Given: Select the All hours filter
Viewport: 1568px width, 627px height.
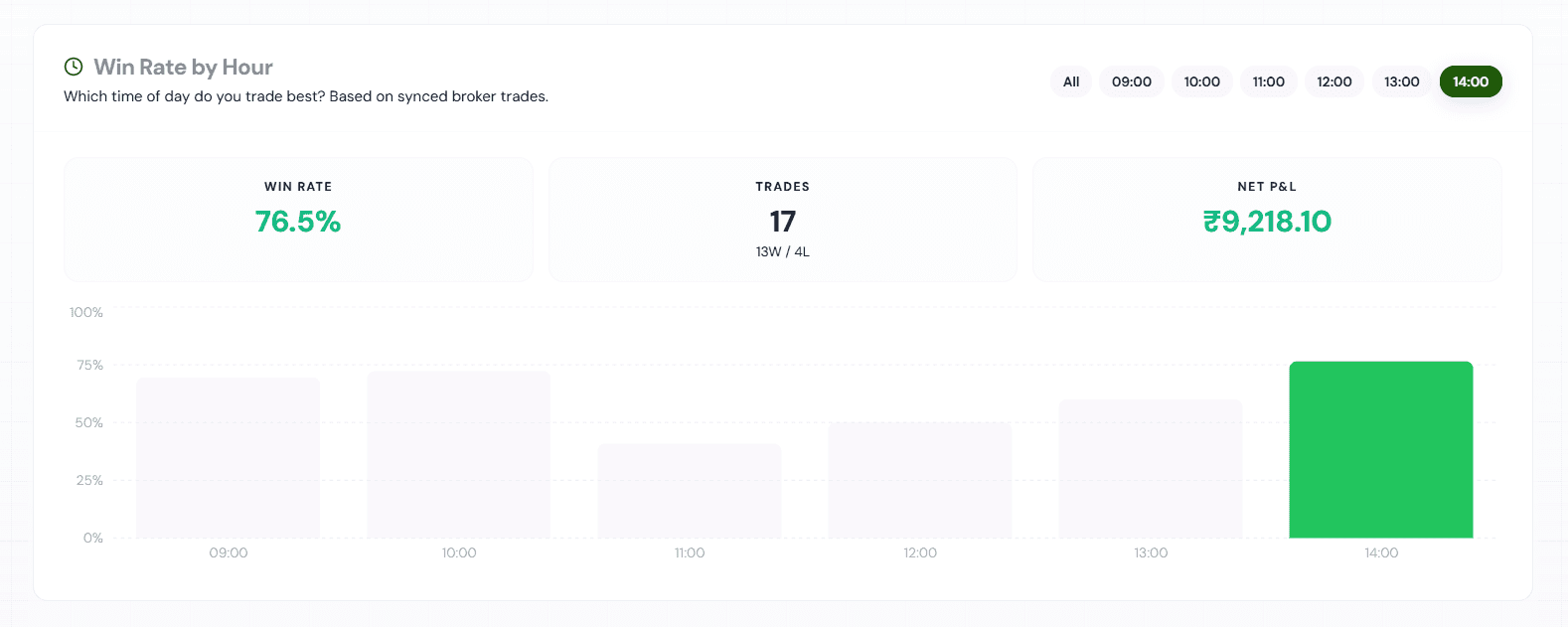Looking at the screenshot, I should pos(1071,81).
